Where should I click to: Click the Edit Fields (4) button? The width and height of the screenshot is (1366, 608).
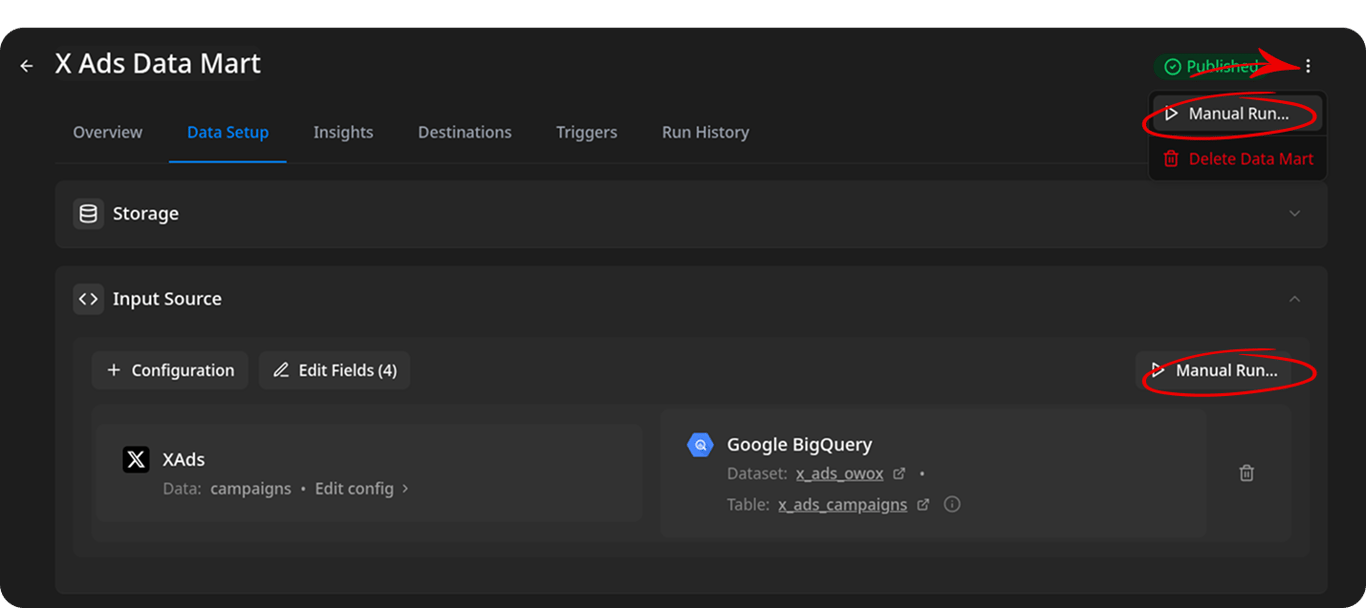pyautogui.click(x=334, y=370)
